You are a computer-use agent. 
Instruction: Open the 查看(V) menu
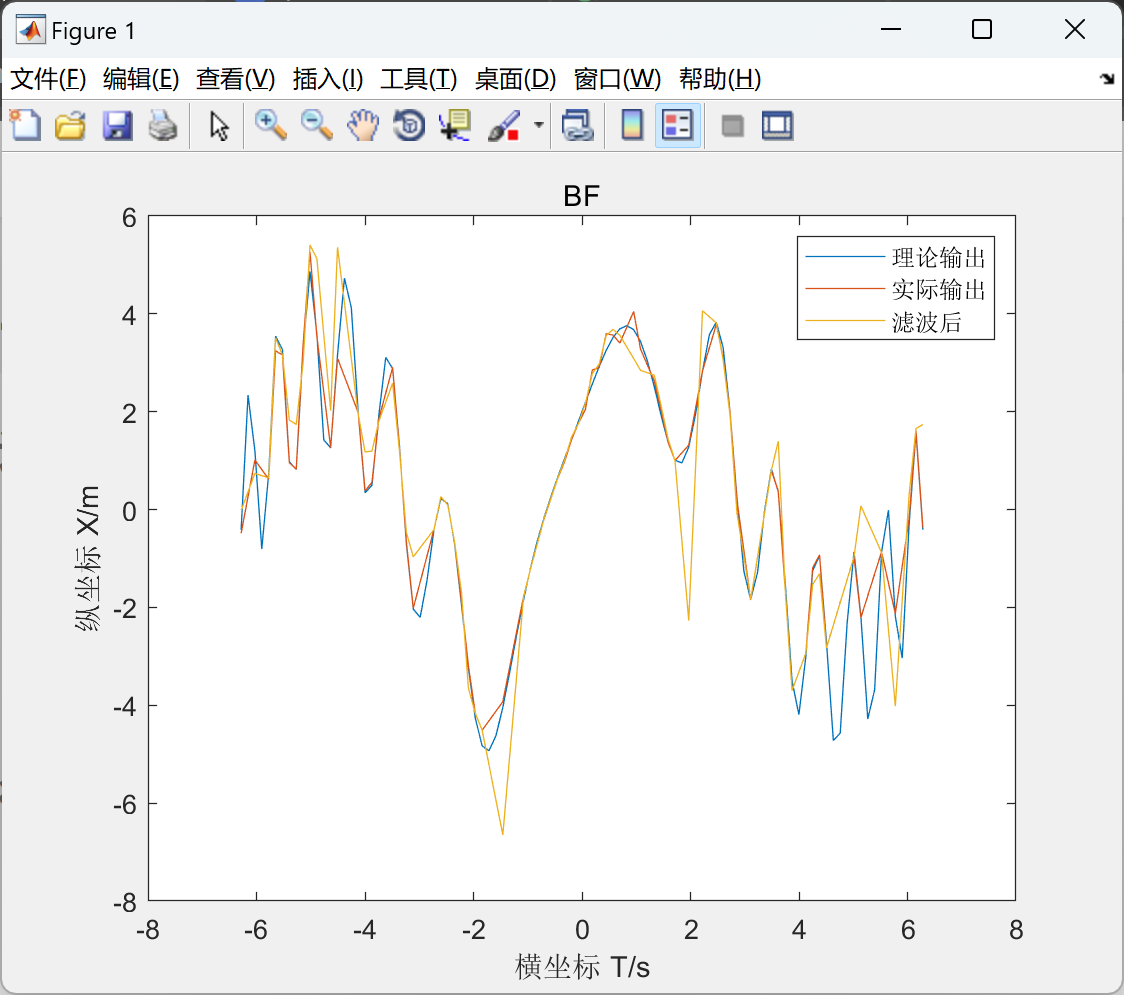(x=235, y=79)
